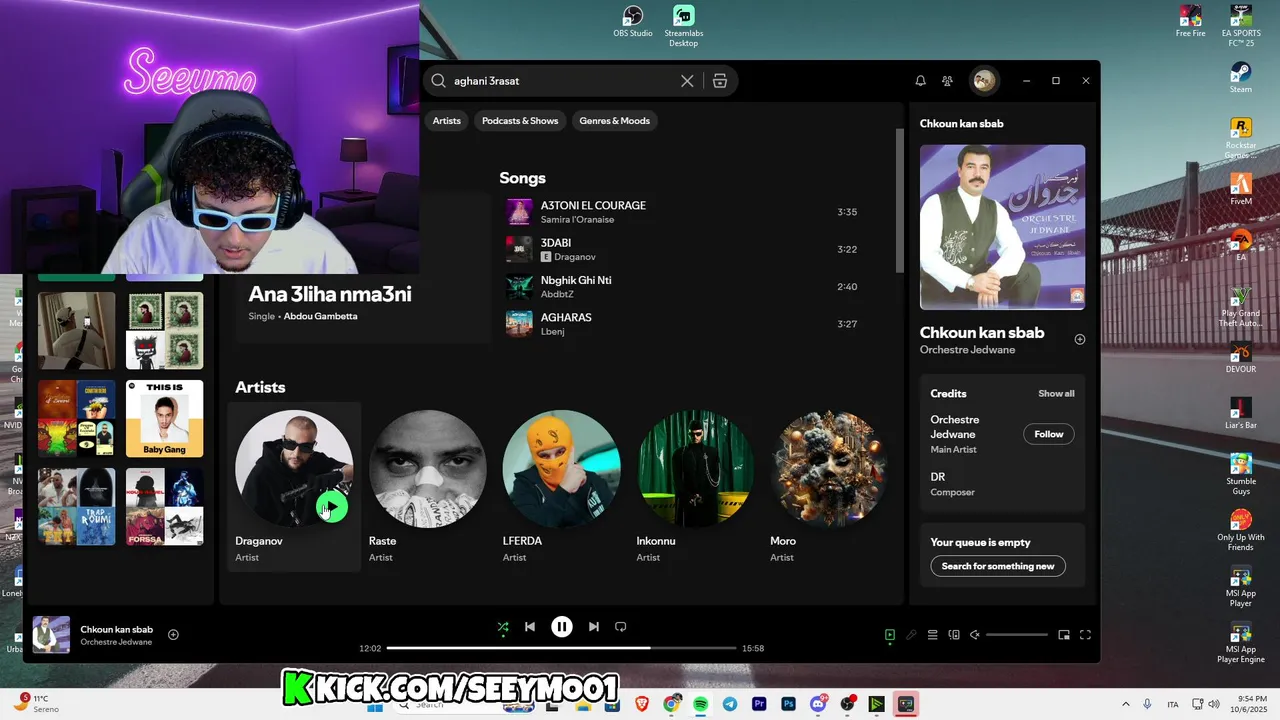The width and height of the screenshot is (1280, 720).
Task: Open the This Is Baby Gang playlist
Action: pyautogui.click(x=165, y=418)
